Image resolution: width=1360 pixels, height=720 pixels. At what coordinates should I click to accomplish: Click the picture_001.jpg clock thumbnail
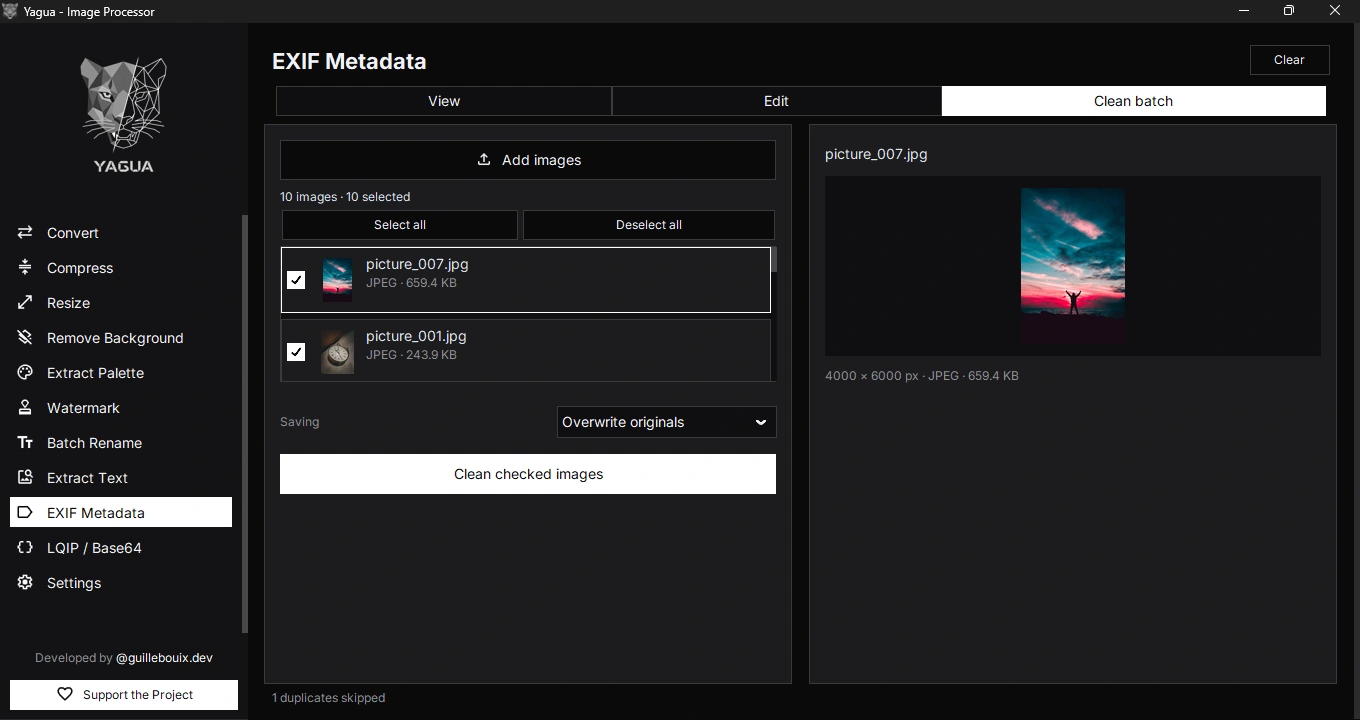tap(337, 352)
